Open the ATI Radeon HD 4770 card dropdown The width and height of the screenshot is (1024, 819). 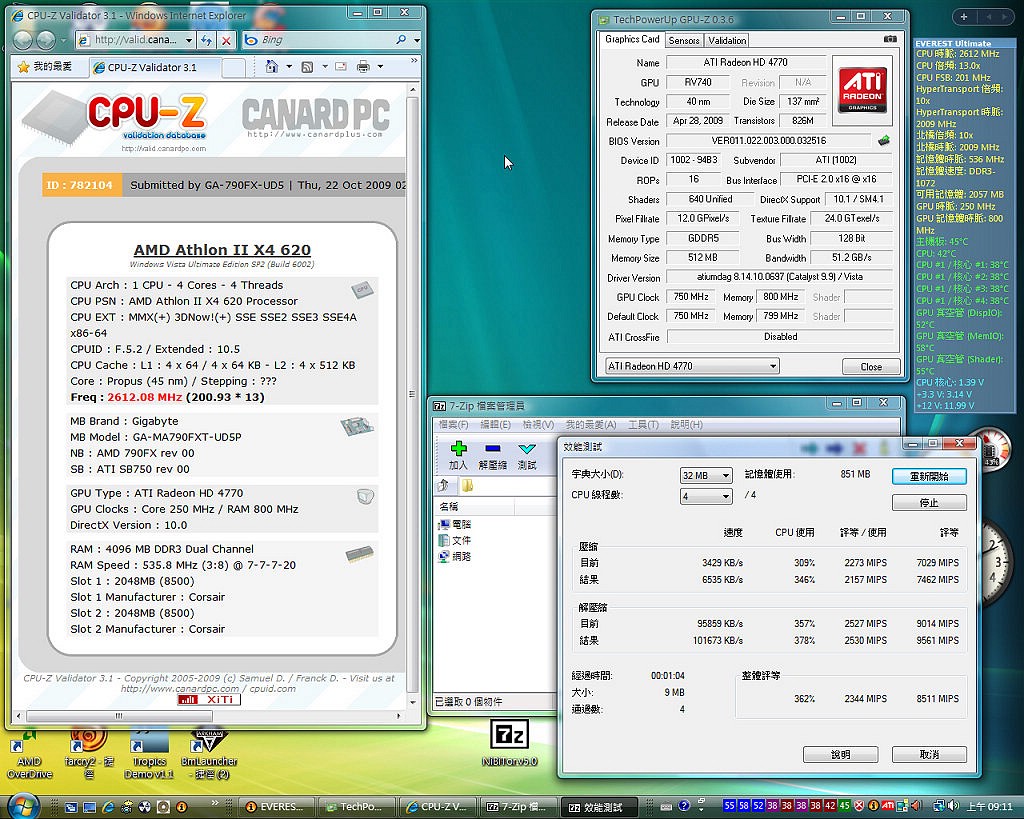[692, 366]
